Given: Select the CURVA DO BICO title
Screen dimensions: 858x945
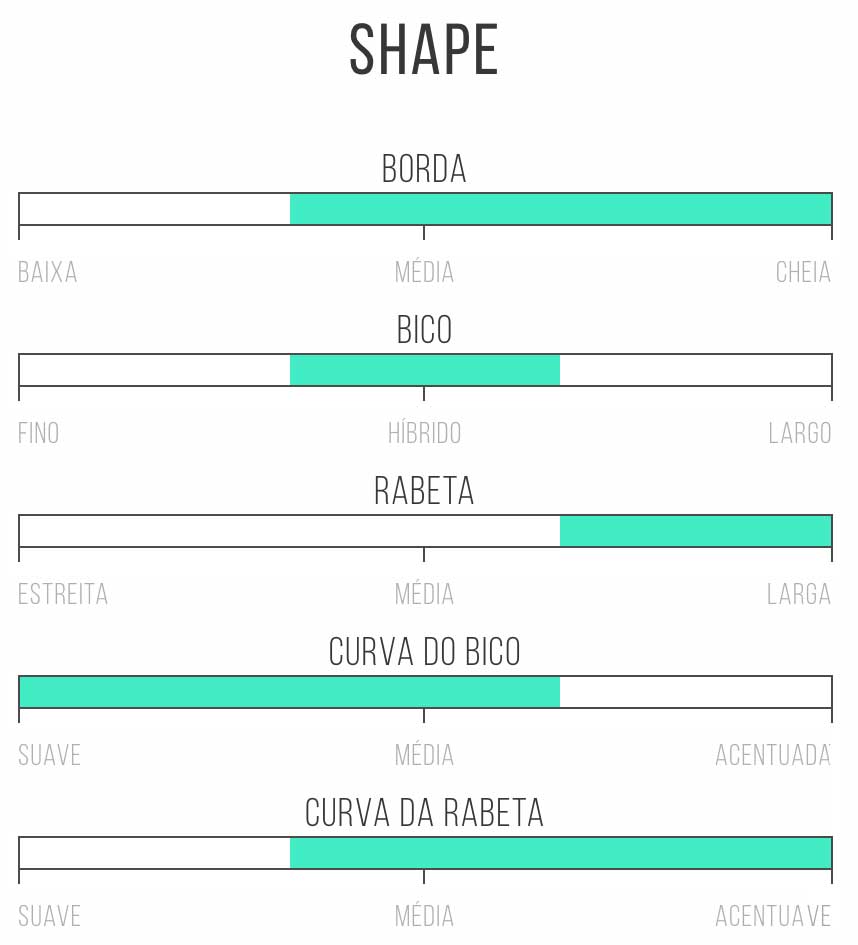Looking at the screenshot, I should tap(424, 651).
